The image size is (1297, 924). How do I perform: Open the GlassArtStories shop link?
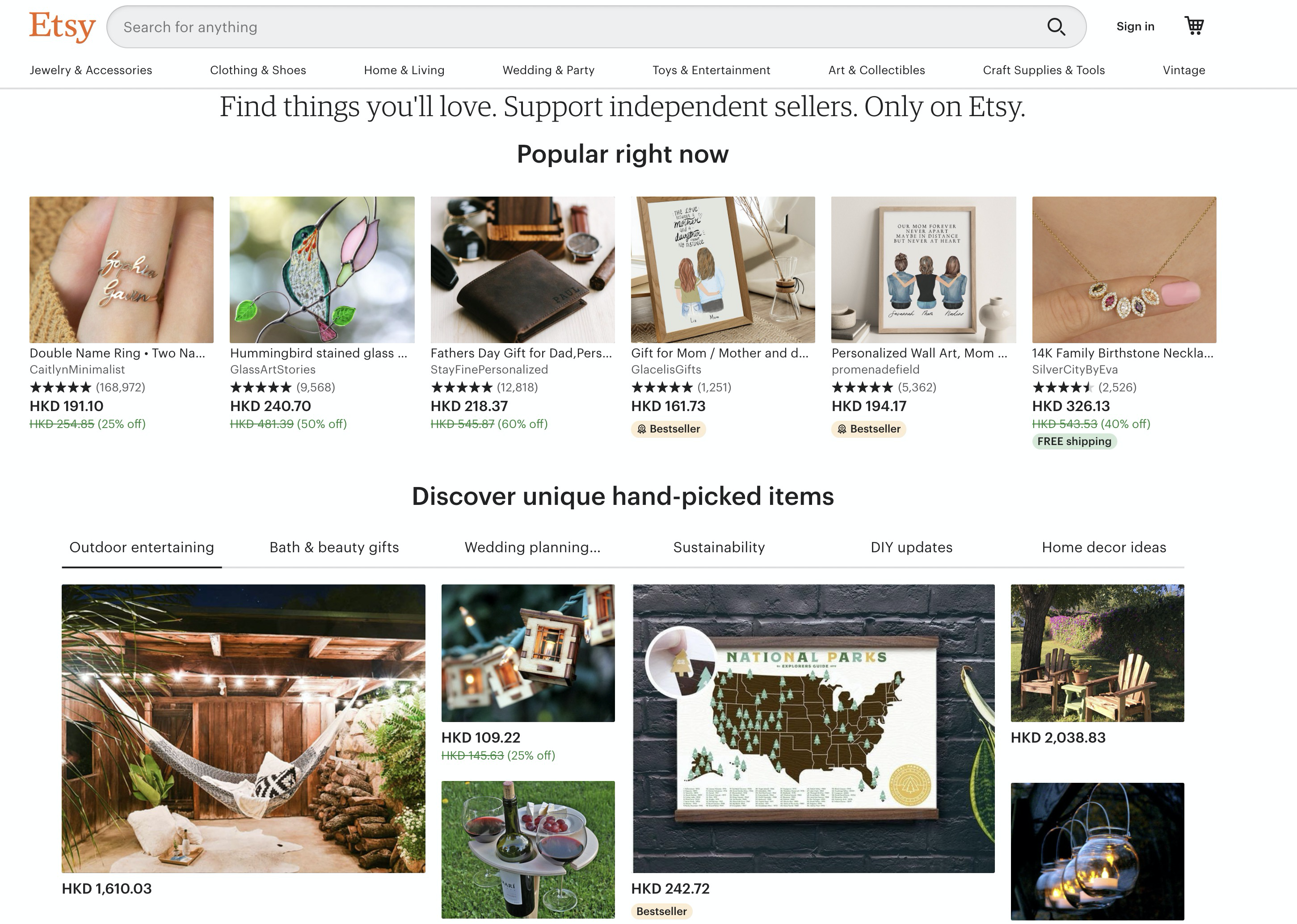pos(273,370)
